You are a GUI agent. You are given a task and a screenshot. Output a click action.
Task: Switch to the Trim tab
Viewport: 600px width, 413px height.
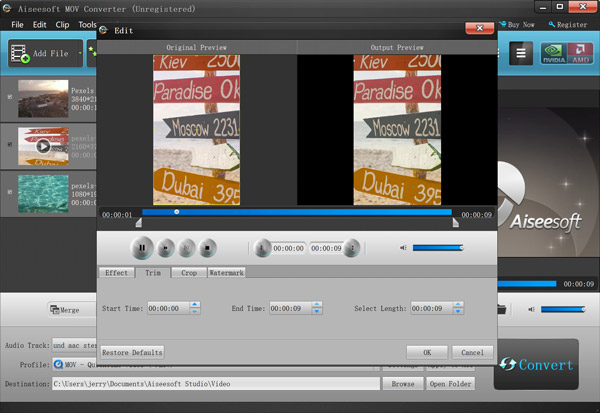153,273
